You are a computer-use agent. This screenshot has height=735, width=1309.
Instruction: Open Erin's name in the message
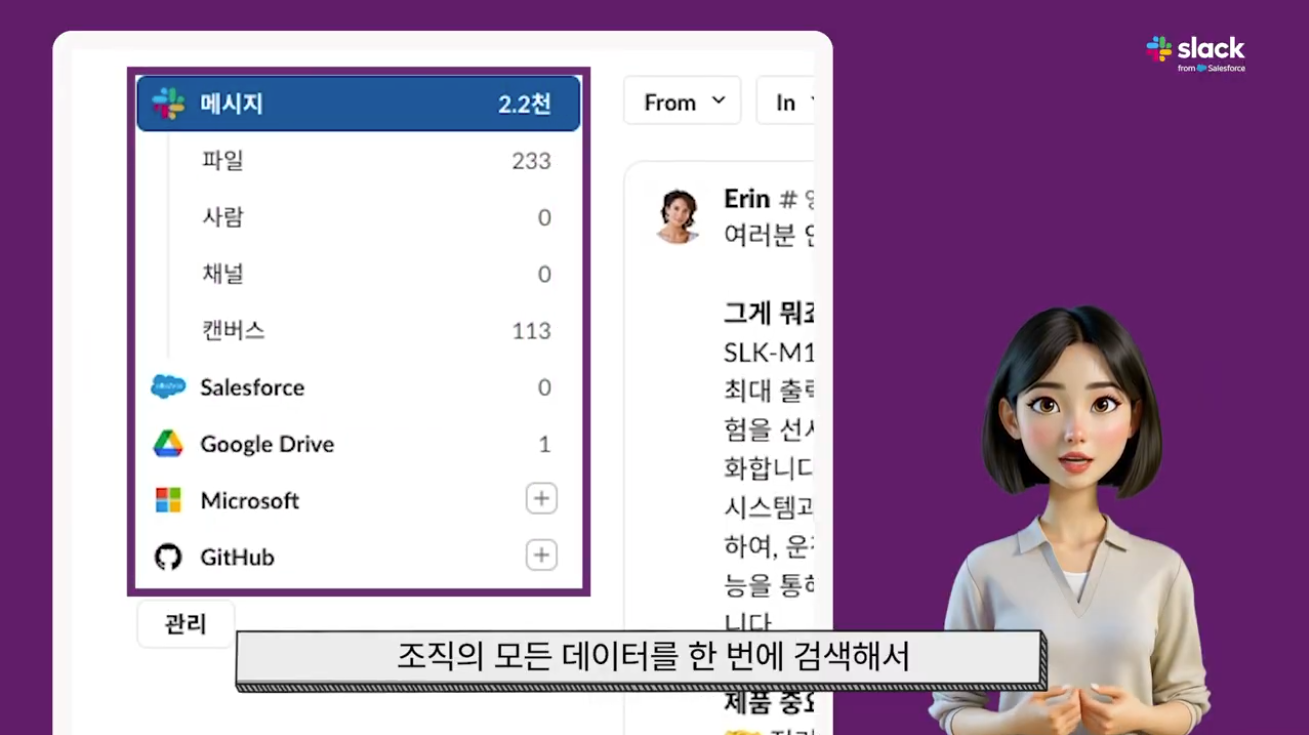point(747,198)
